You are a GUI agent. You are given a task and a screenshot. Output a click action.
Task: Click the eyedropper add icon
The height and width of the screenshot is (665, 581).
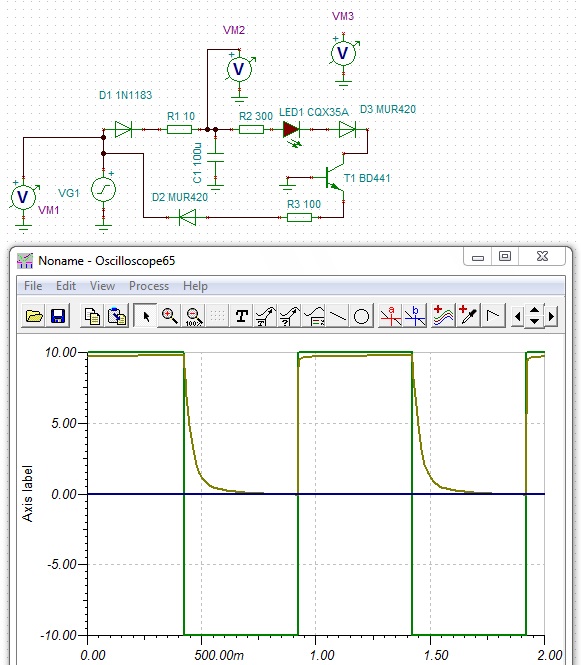[468, 316]
